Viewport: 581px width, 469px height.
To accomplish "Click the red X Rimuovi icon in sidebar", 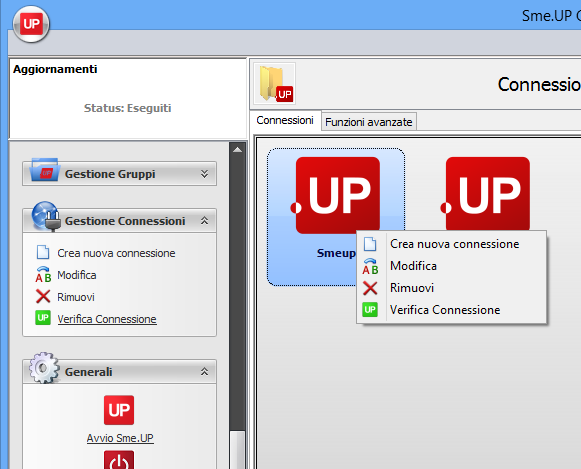I will pyautogui.click(x=43, y=297).
